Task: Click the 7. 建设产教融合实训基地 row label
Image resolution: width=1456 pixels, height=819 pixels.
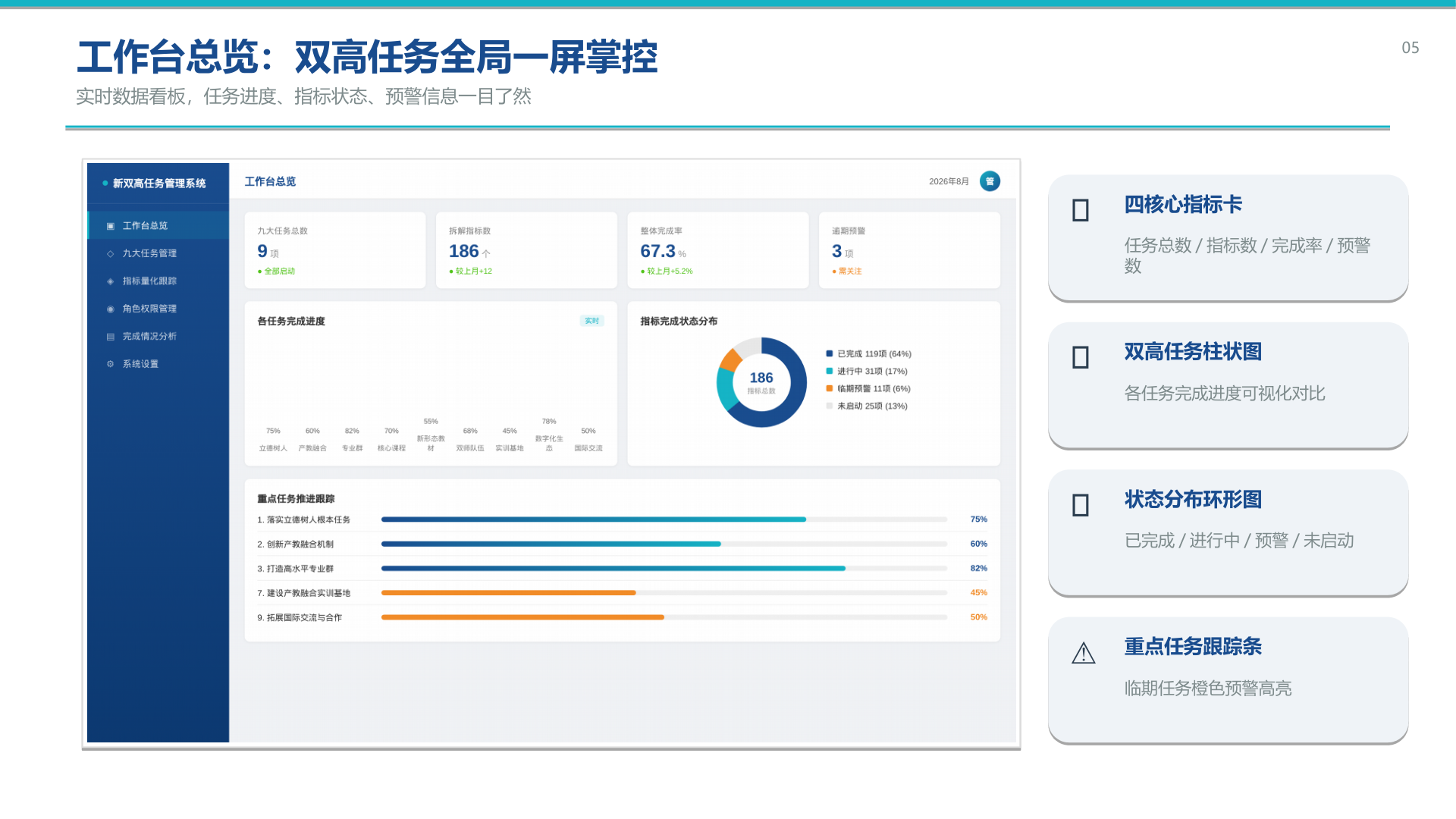Action: [x=303, y=594]
